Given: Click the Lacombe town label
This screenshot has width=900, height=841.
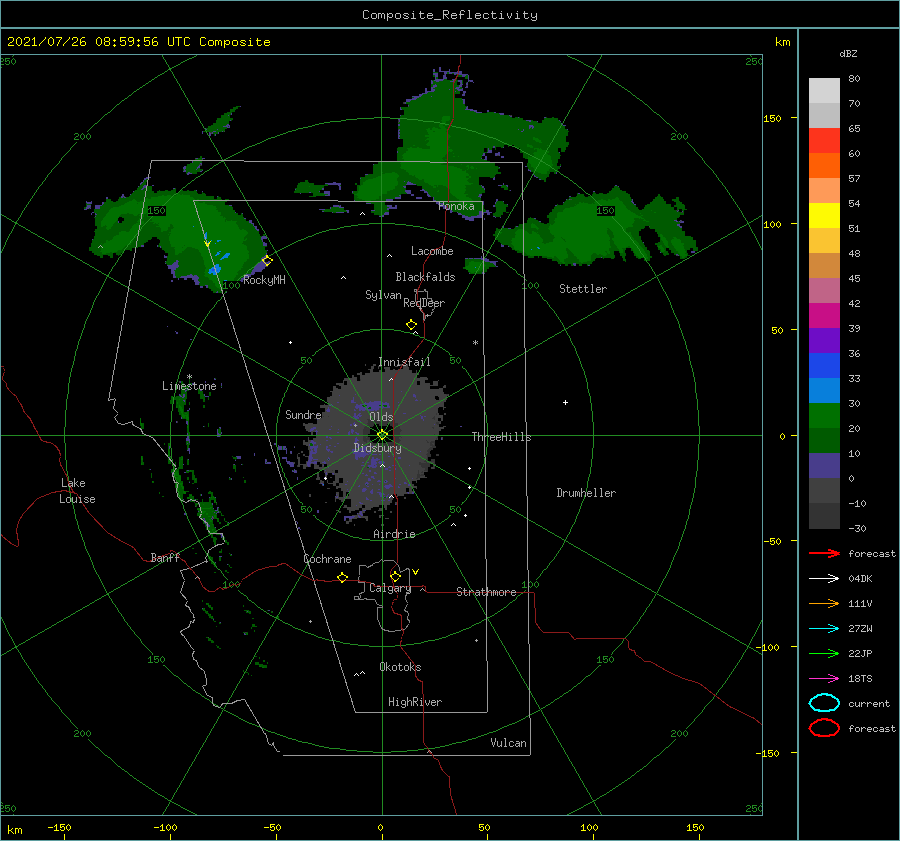Looking at the screenshot, I should (x=432, y=251).
